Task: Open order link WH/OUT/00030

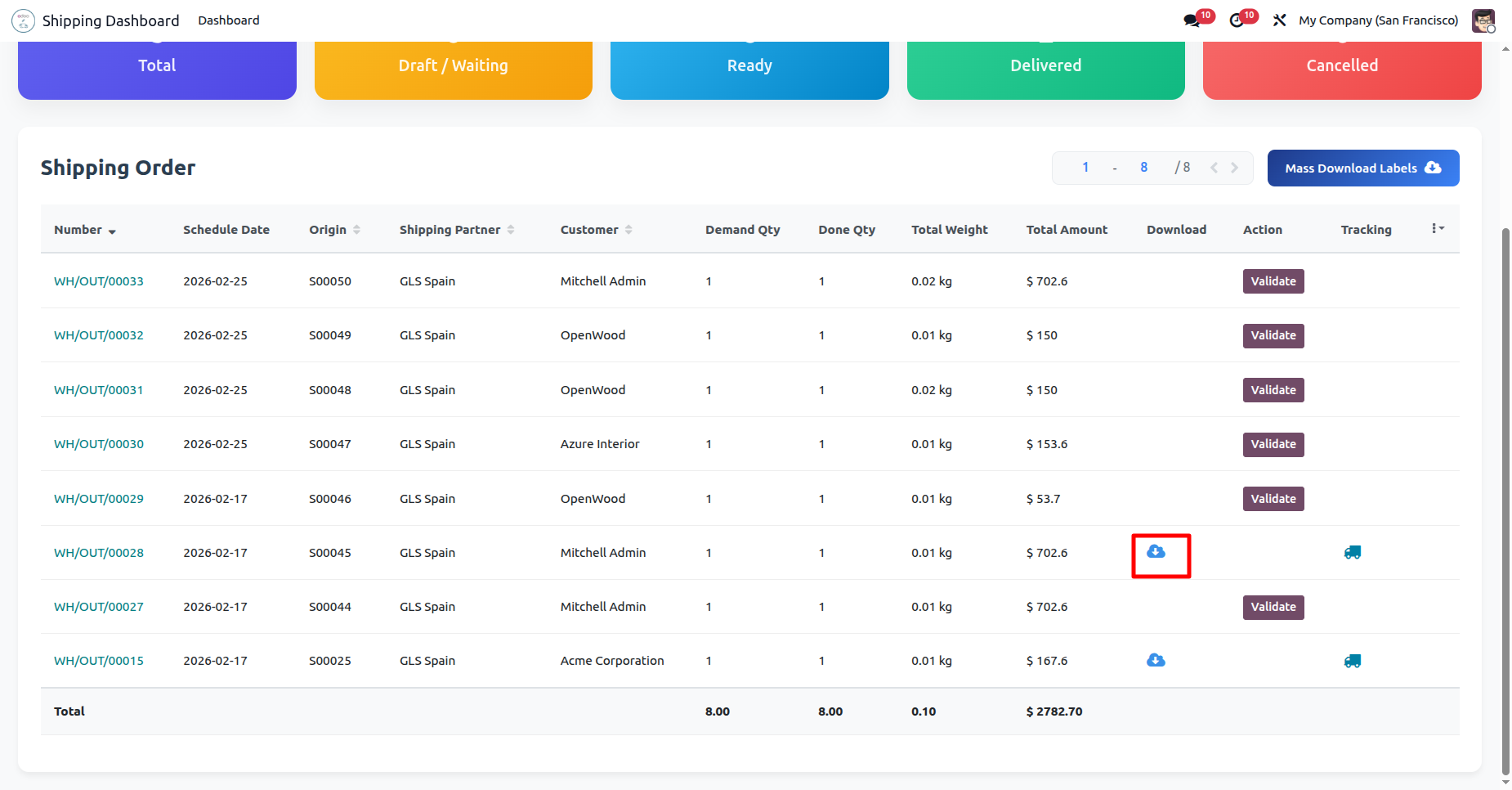Action: [99, 444]
